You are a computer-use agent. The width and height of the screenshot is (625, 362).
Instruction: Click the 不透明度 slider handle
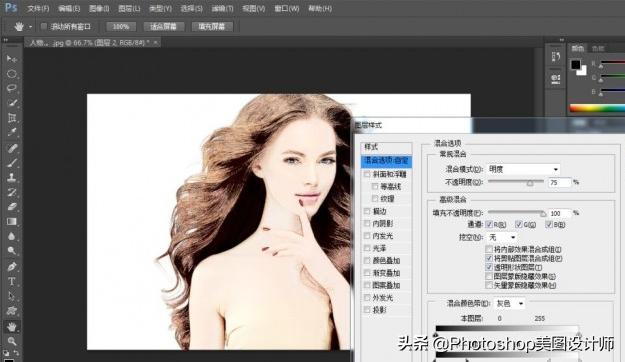pyautogui.click(x=530, y=183)
